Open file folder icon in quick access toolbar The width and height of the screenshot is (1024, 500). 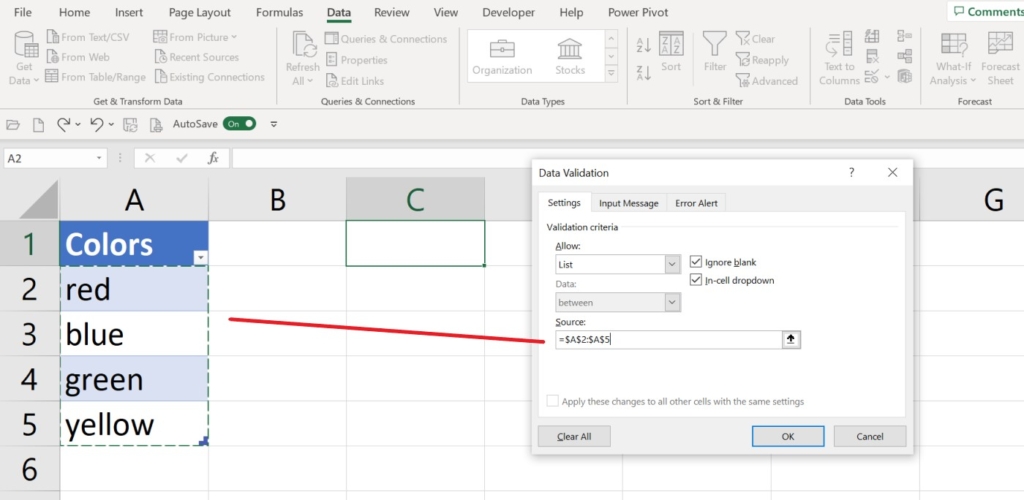tap(13, 124)
